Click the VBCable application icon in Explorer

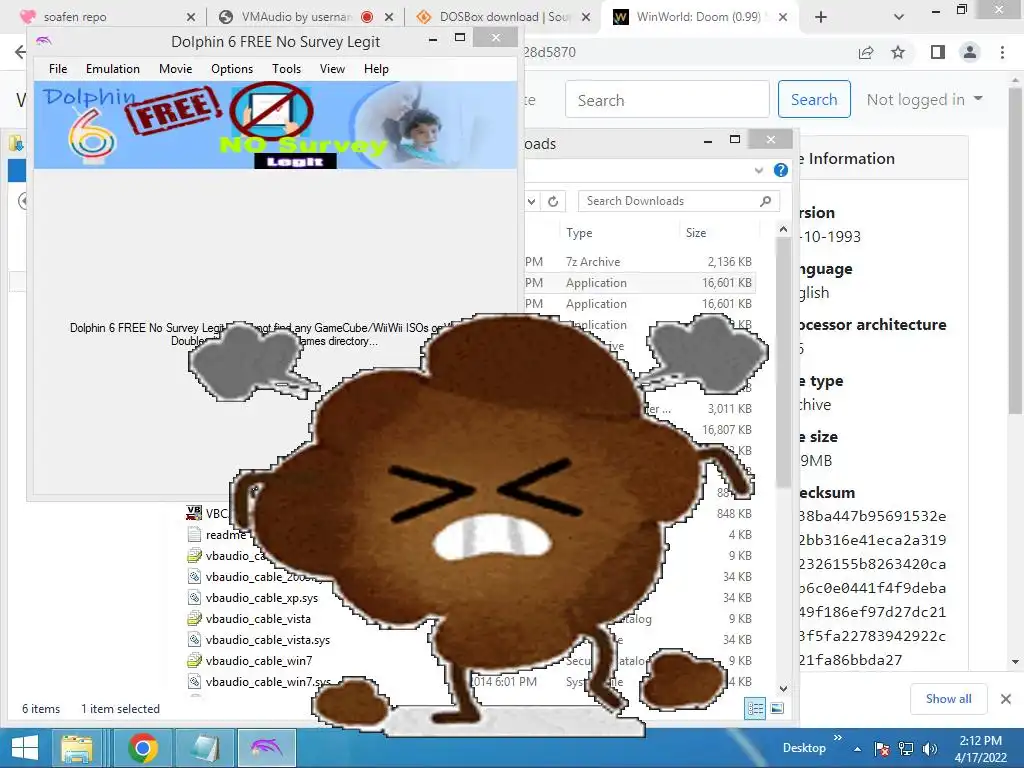tap(194, 513)
